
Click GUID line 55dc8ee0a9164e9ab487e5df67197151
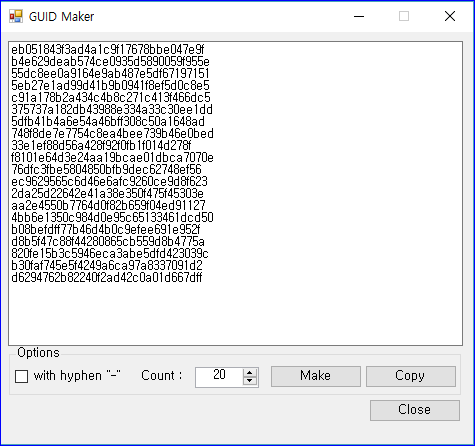tap(110, 74)
